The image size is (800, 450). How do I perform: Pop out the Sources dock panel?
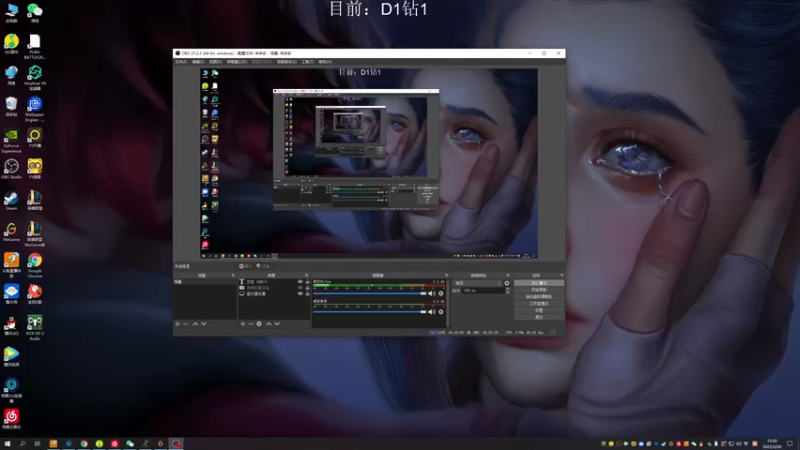coord(307,276)
